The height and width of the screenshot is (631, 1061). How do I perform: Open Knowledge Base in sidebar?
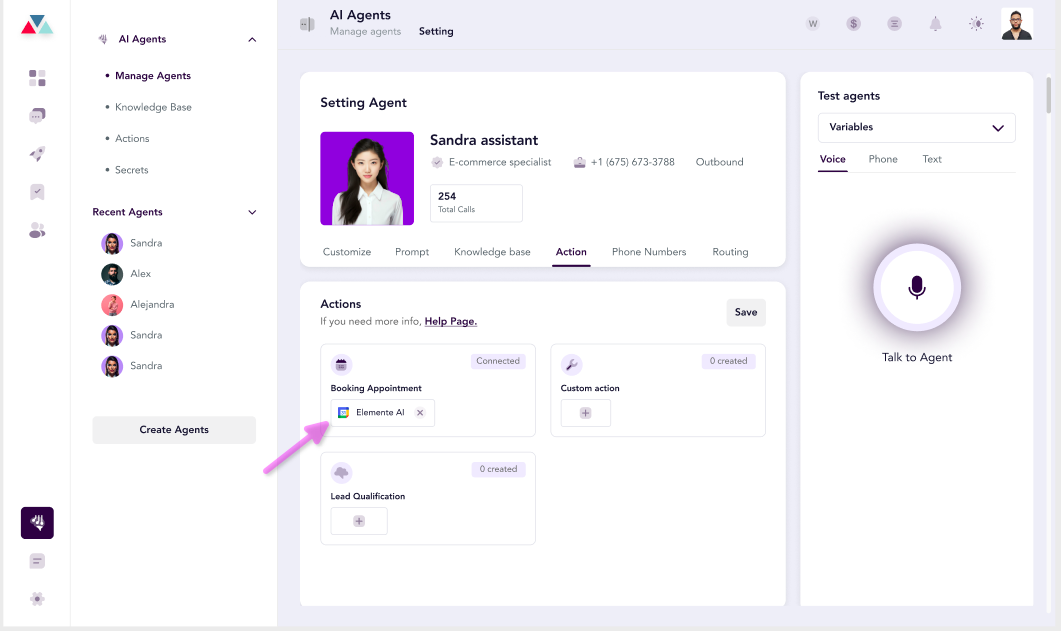[153, 107]
